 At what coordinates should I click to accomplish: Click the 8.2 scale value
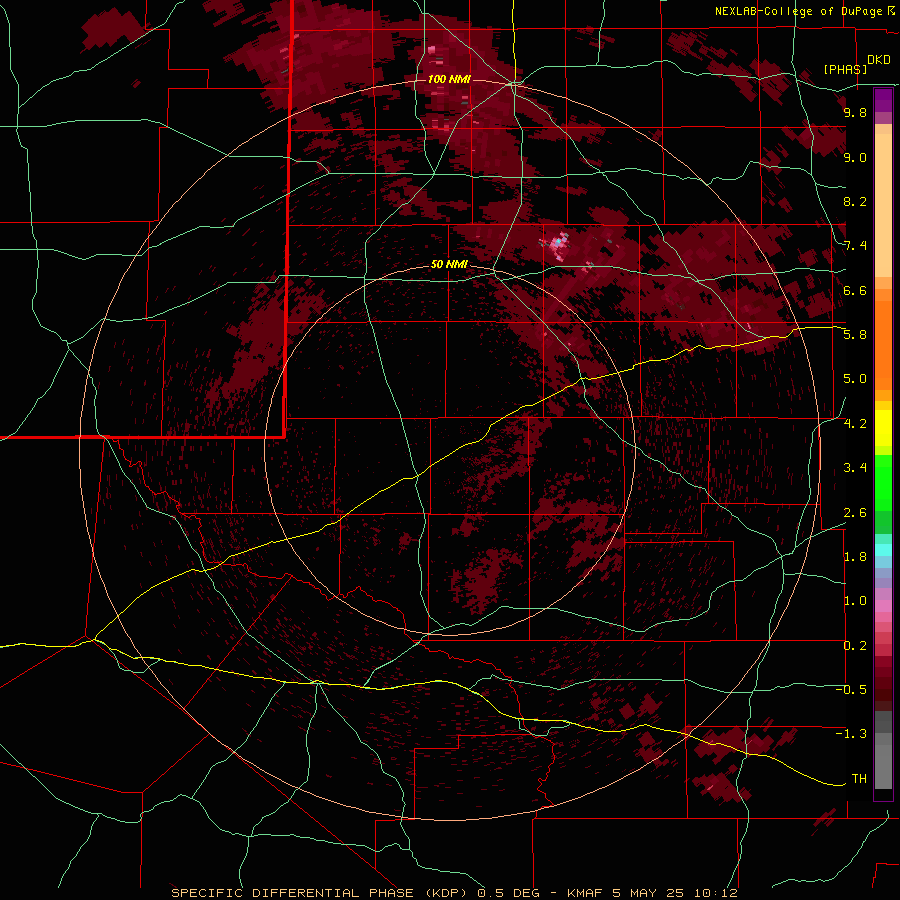point(855,201)
